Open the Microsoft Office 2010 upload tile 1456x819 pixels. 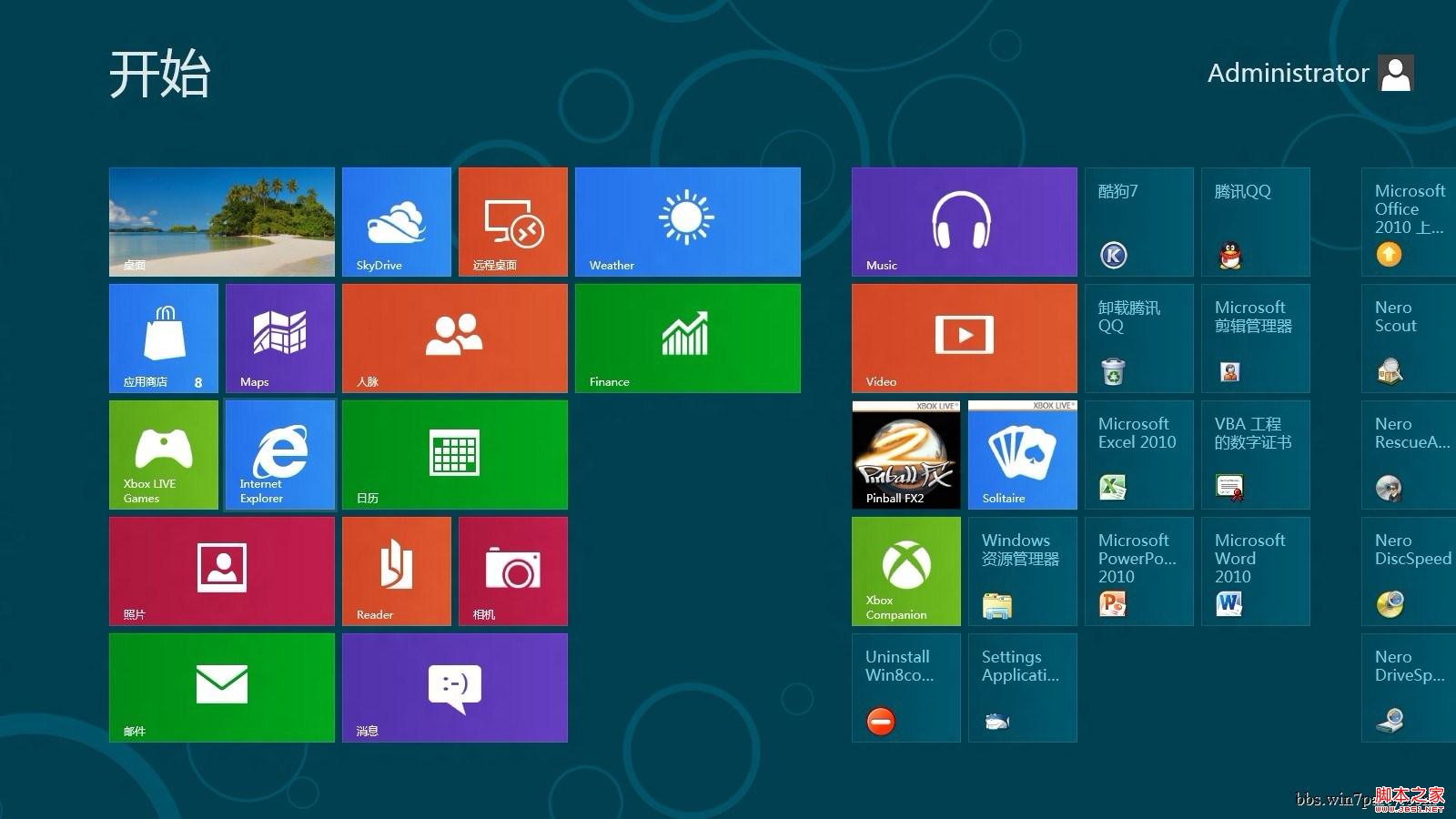point(1409,222)
